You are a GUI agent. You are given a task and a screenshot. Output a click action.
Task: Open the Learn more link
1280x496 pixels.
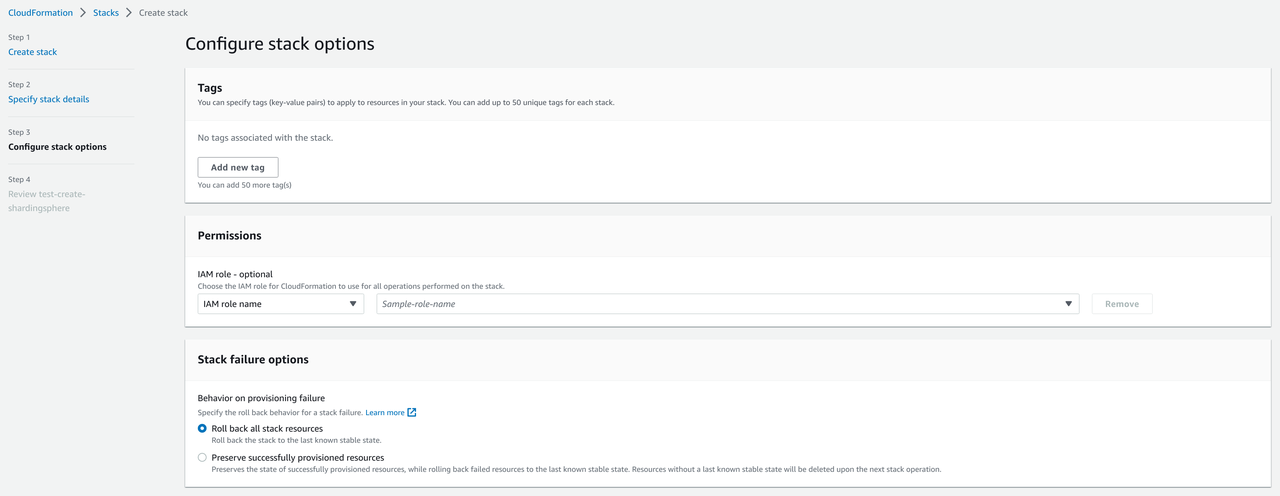[385, 412]
